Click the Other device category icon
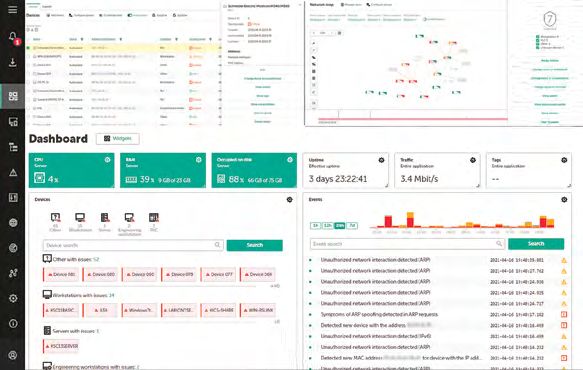The height and width of the screenshot is (370, 583). 55,218
